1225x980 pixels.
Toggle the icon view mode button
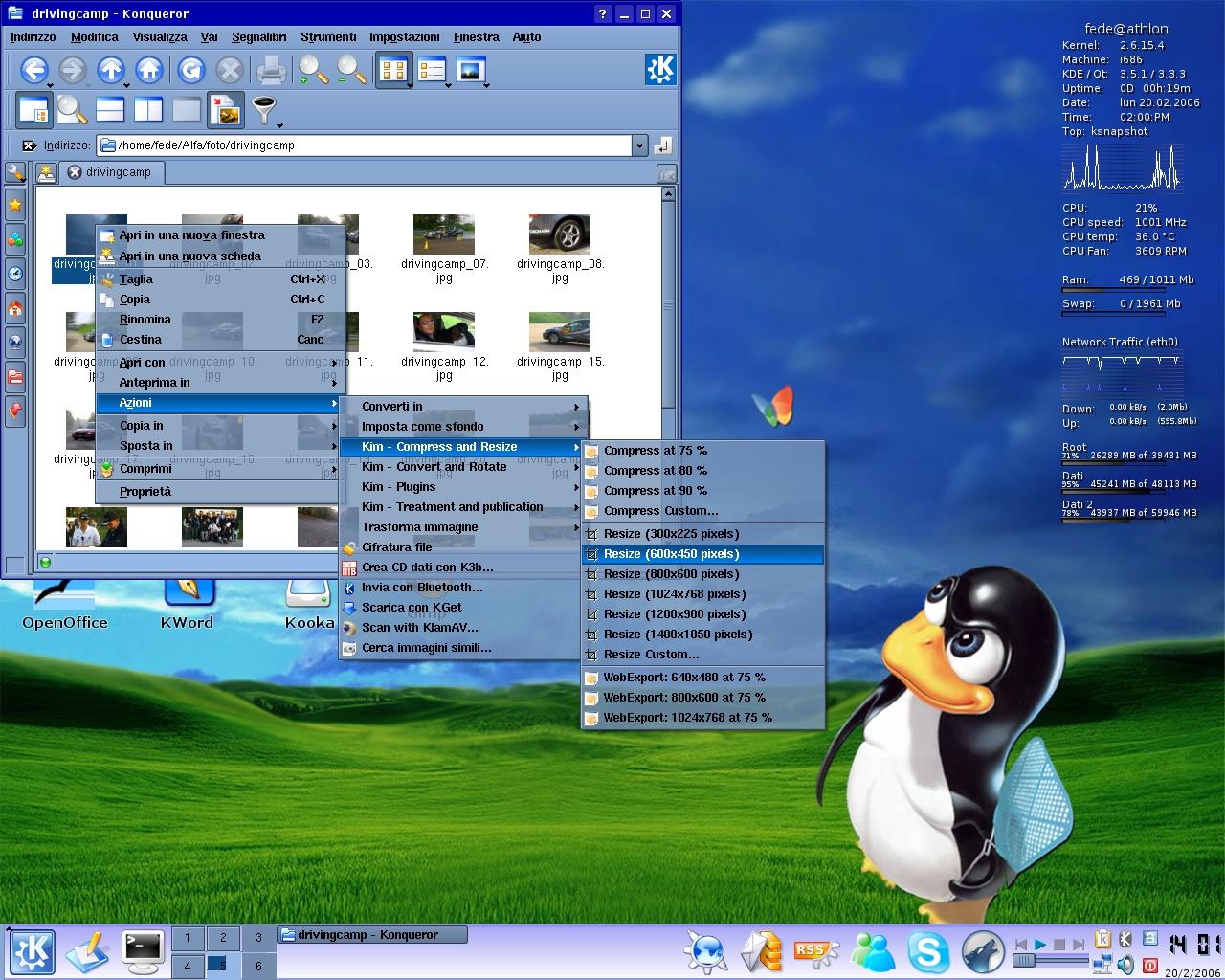click(391, 70)
